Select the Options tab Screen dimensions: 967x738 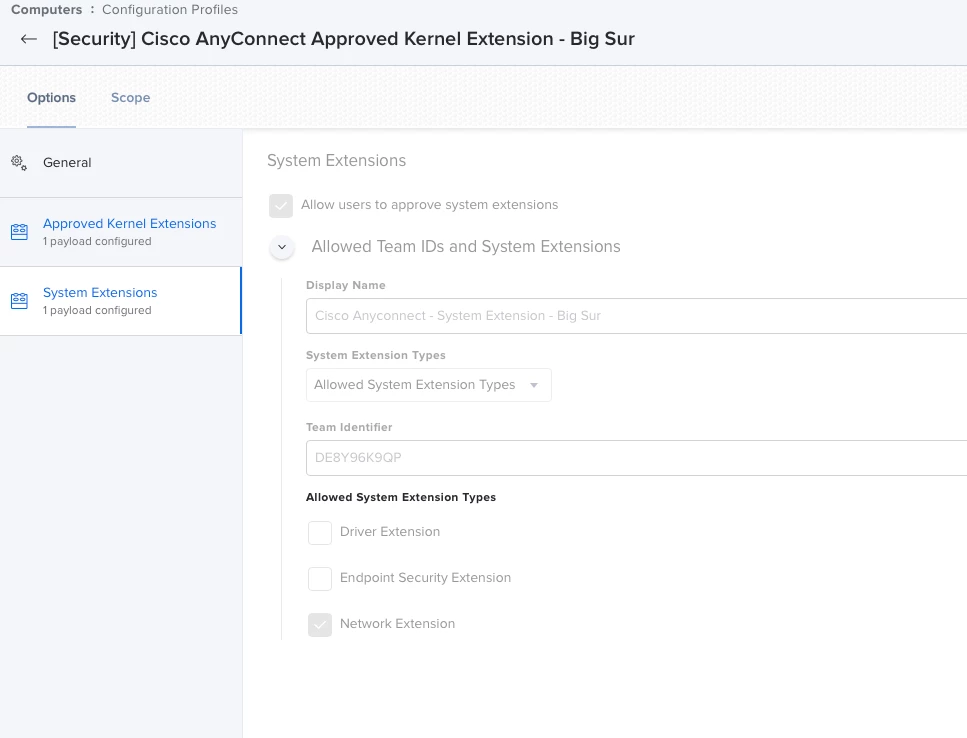pos(51,97)
